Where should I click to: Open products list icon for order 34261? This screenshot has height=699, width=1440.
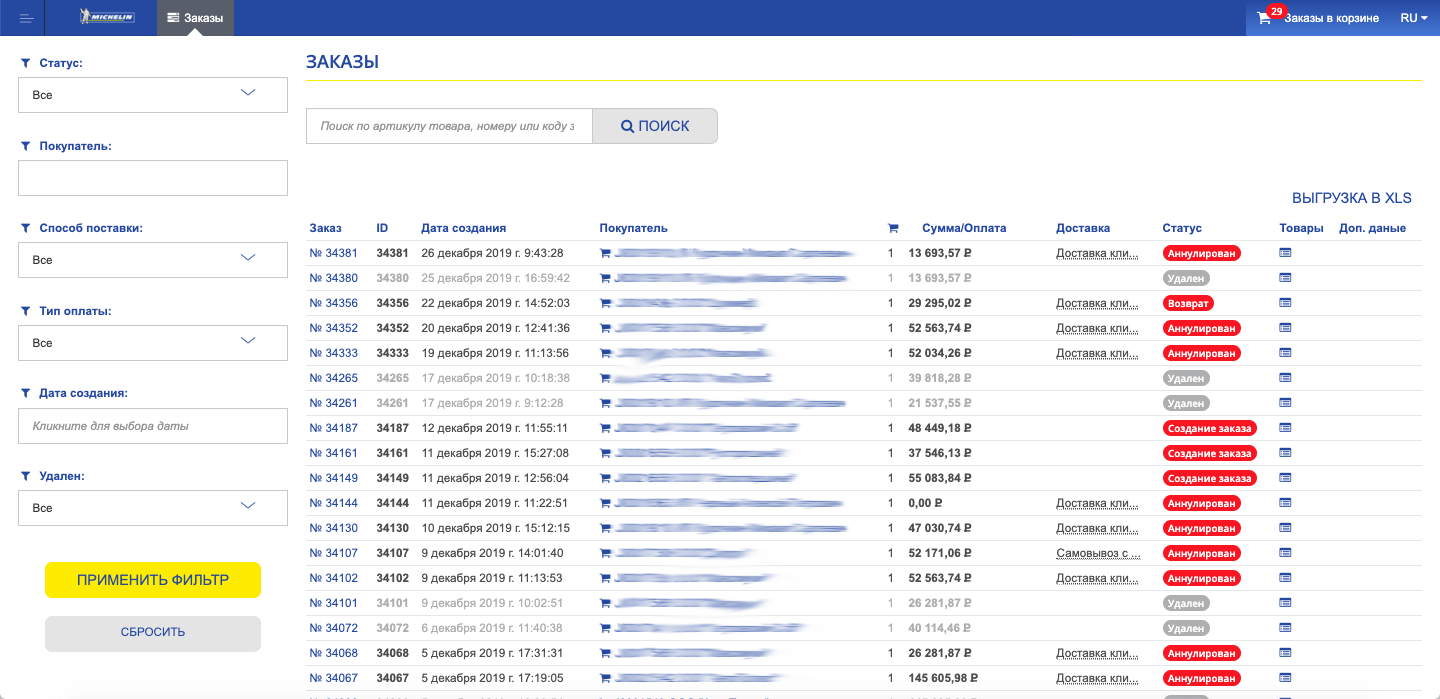coord(1286,403)
